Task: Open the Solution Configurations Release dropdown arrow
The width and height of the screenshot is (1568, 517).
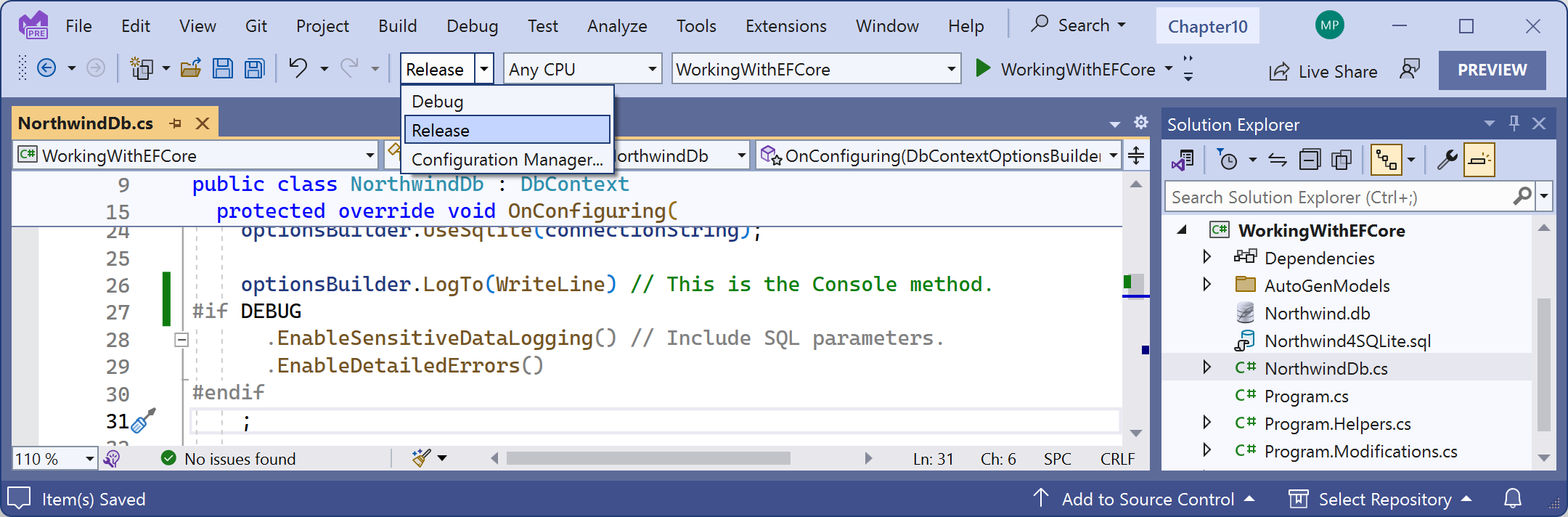Action: pos(484,69)
